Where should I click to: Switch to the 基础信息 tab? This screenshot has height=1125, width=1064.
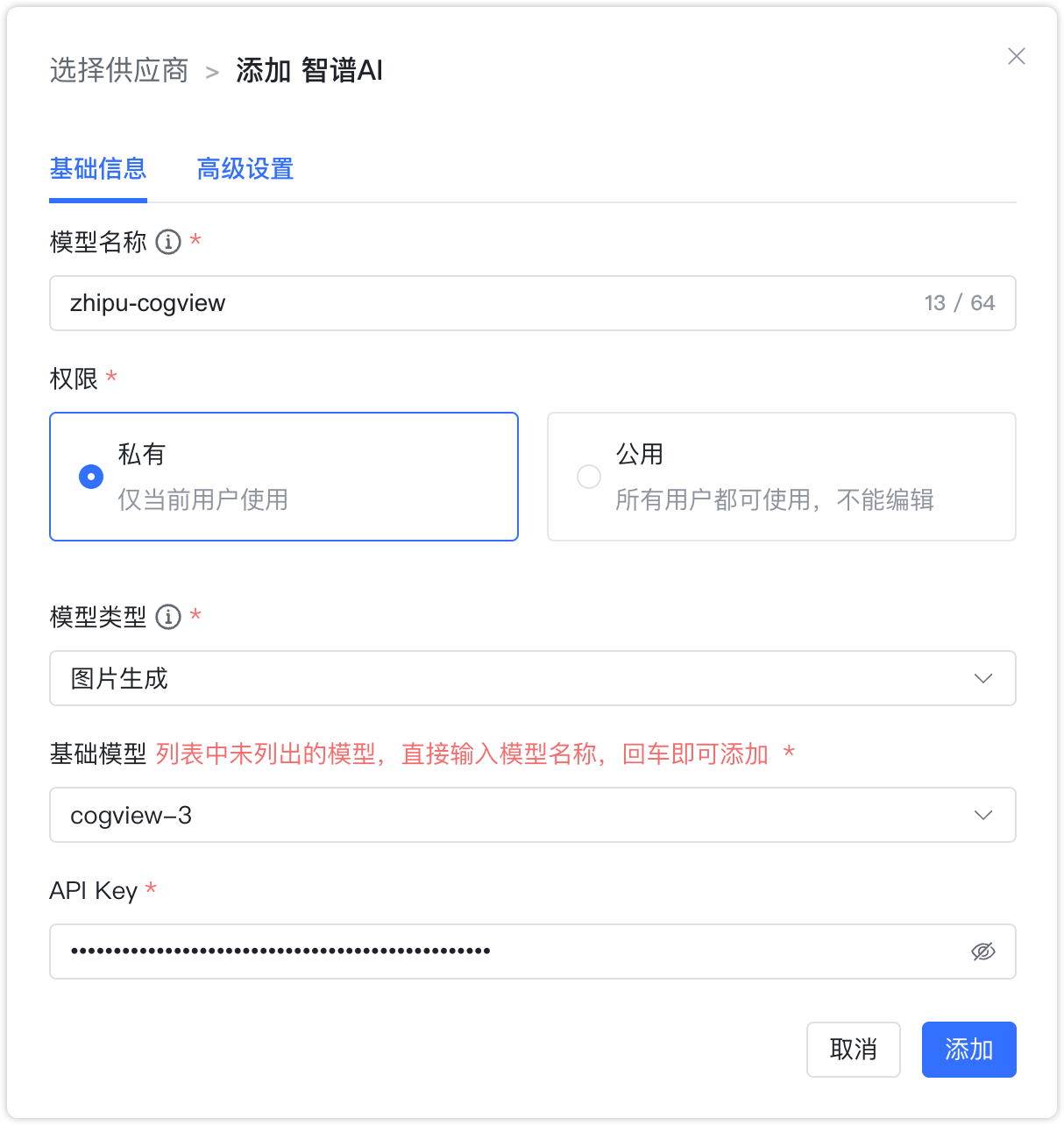pyautogui.click(x=98, y=169)
